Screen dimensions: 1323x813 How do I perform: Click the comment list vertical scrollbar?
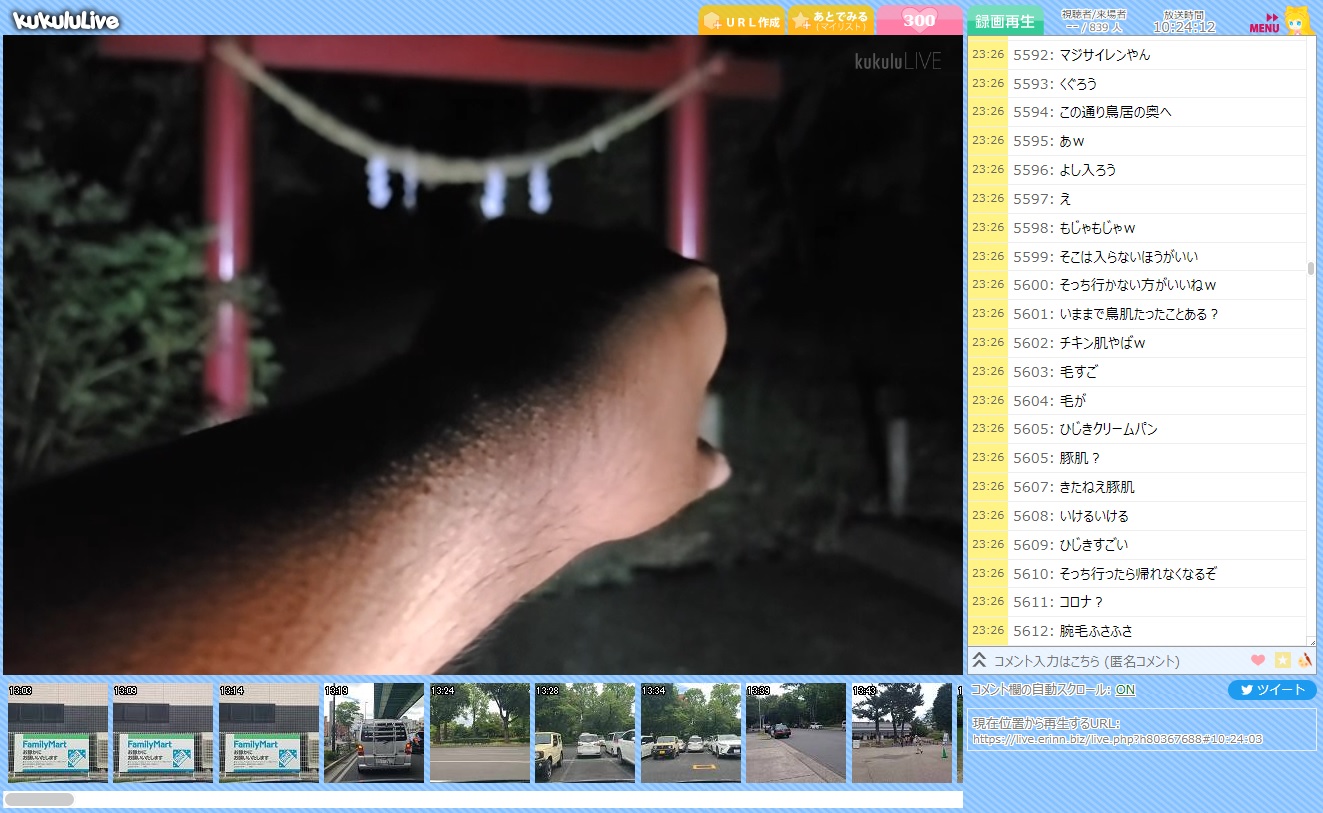tap(1311, 268)
